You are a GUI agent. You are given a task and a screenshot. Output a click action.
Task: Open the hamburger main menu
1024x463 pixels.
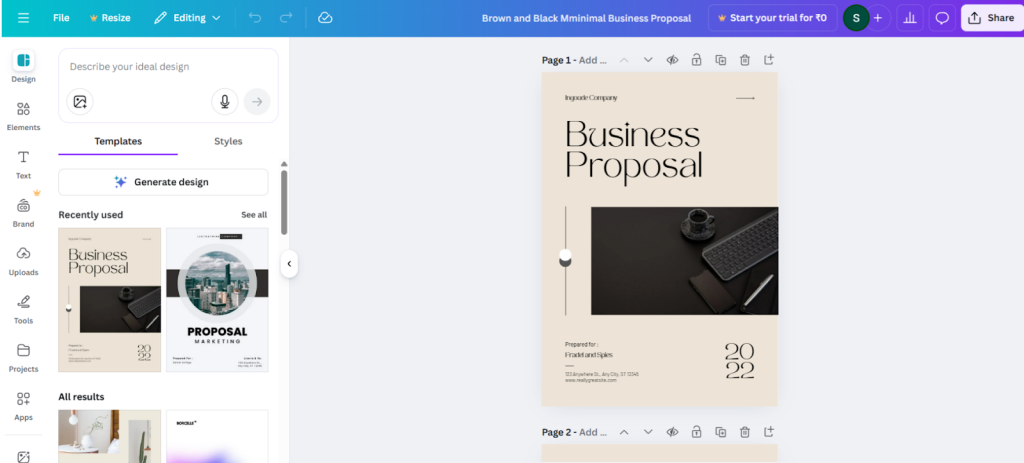click(24, 18)
